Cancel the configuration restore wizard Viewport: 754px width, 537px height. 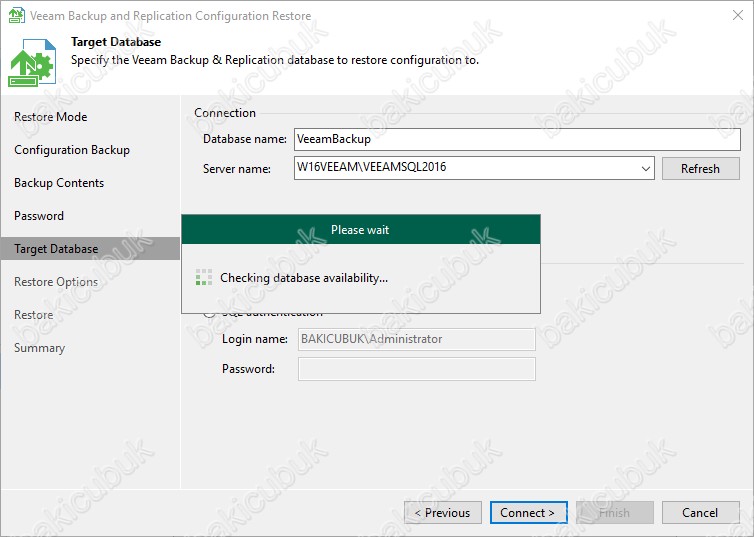(700, 513)
